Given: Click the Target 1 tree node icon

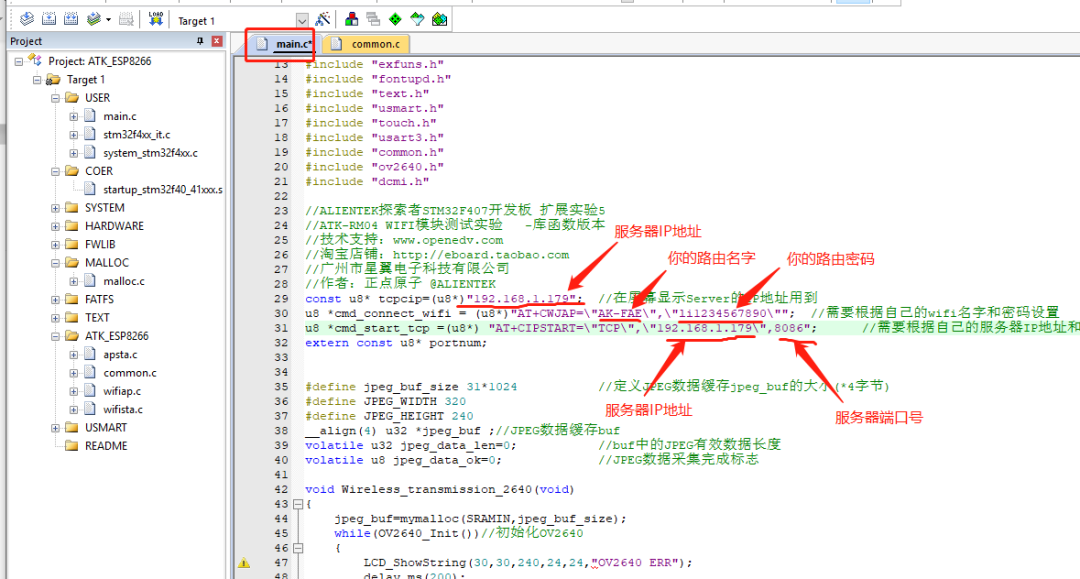Looking at the screenshot, I should (x=53, y=80).
